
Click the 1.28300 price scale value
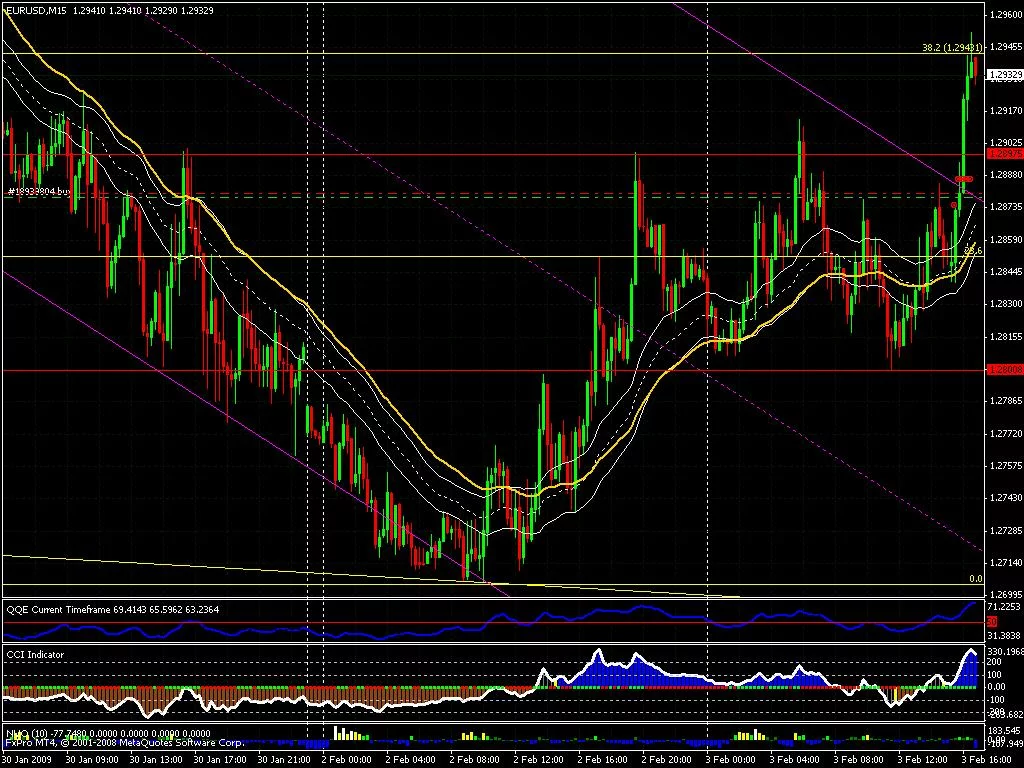[x=1006, y=304]
